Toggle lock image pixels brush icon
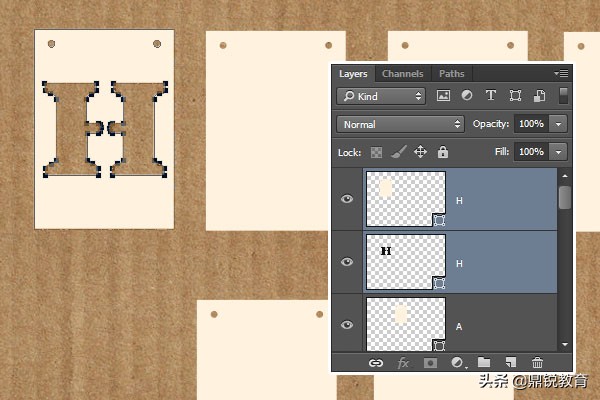 pos(398,152)
